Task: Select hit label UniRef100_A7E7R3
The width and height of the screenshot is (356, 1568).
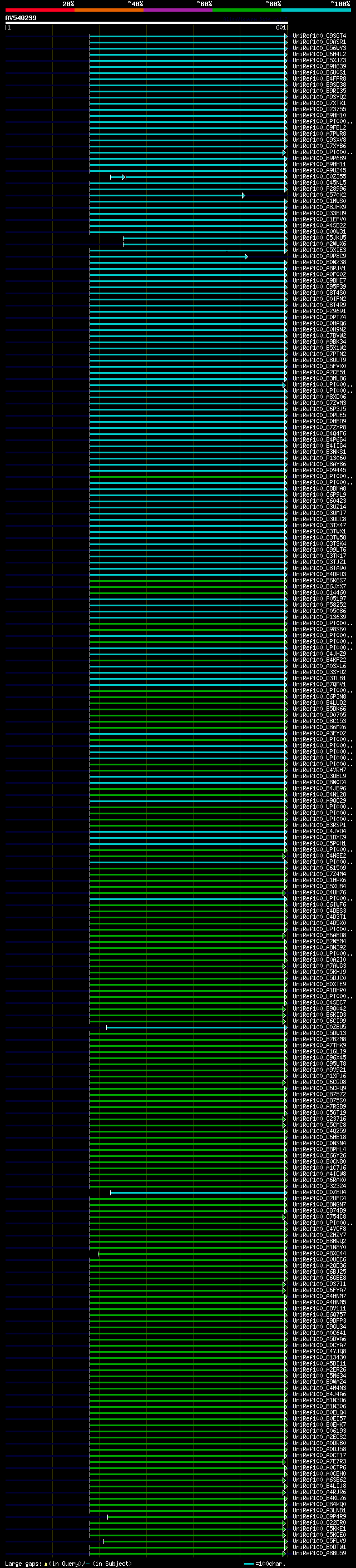Action: [319, 1461]
